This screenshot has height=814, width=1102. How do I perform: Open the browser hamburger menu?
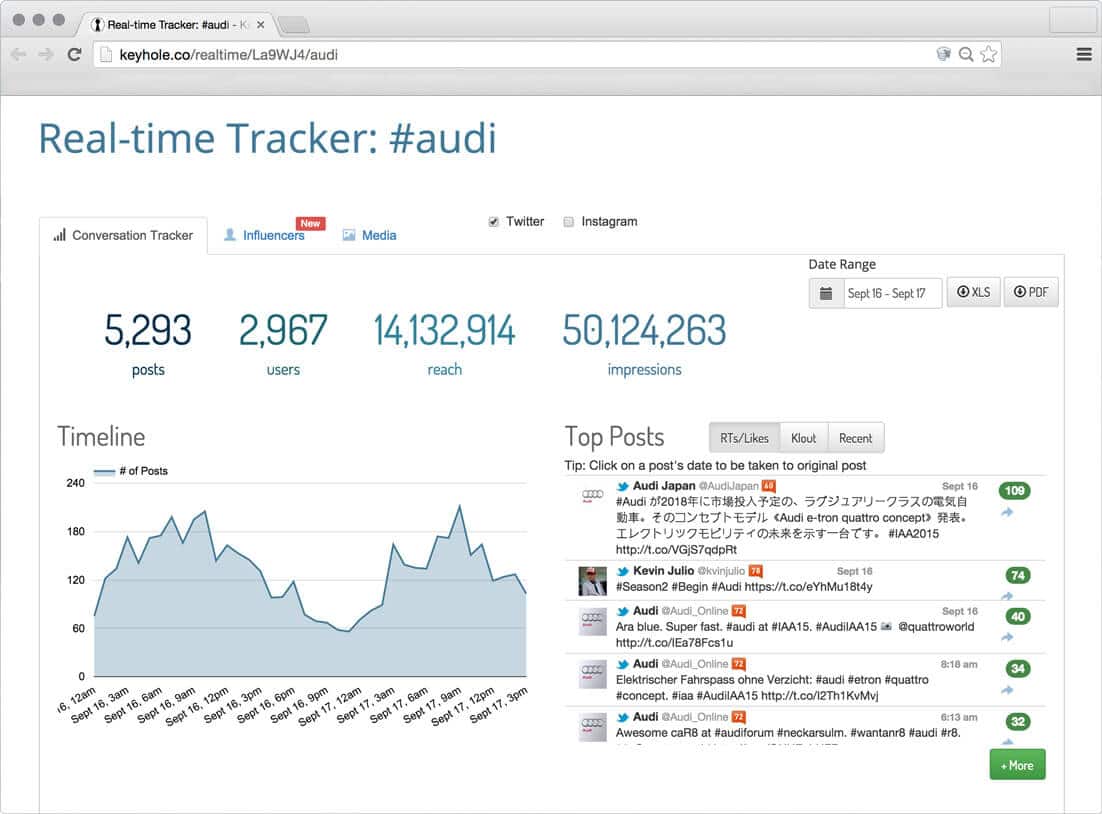1083,54
